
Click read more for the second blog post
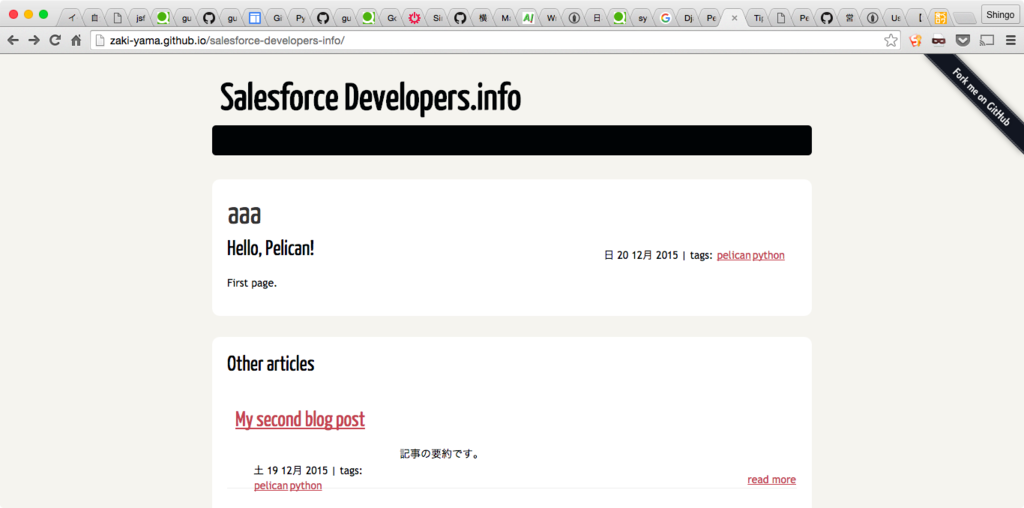click(x=771, y=480)
